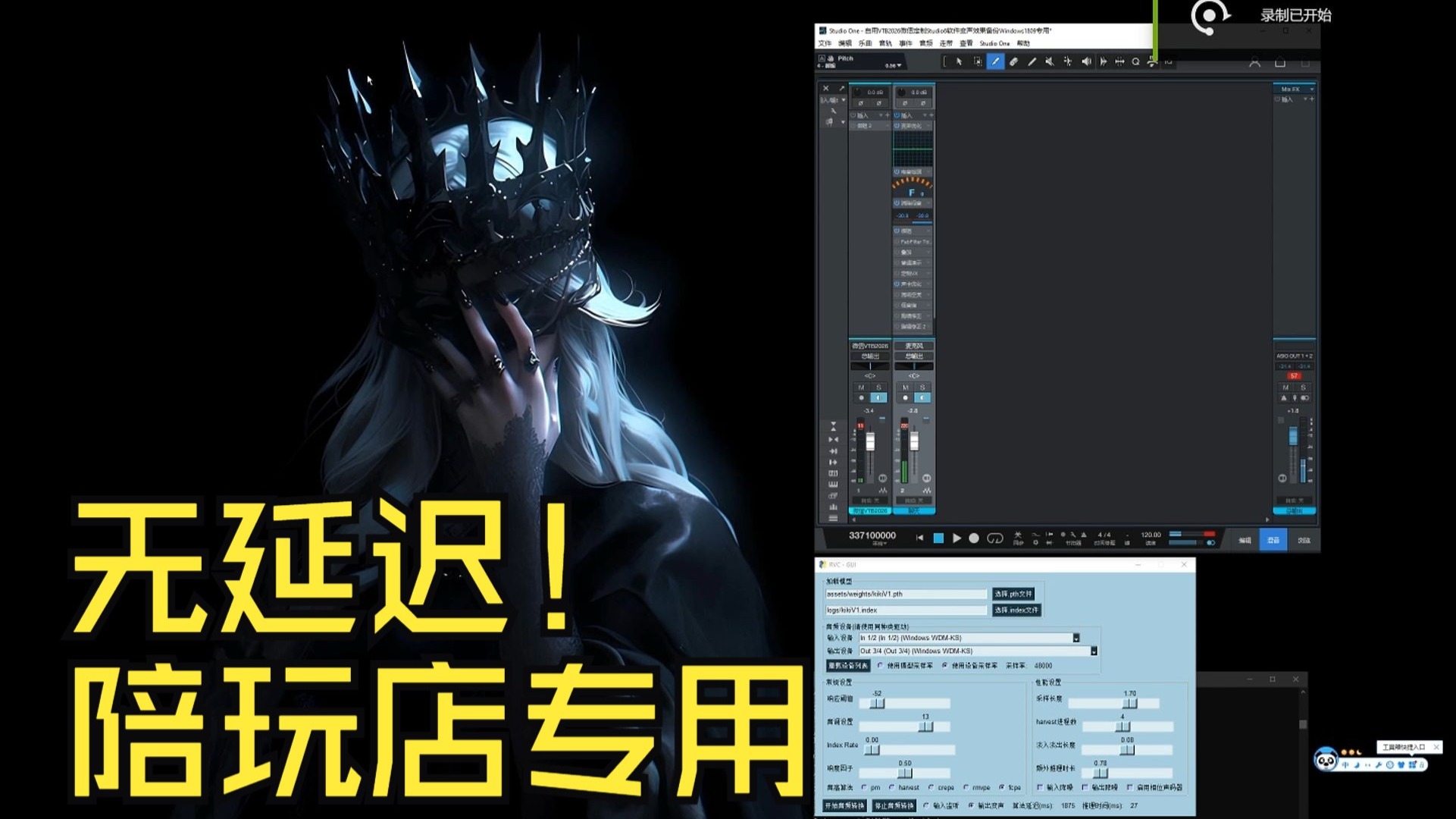Select the Arrow tool in Studio One toolbar
1456x819 pixels.
point(959,61)
